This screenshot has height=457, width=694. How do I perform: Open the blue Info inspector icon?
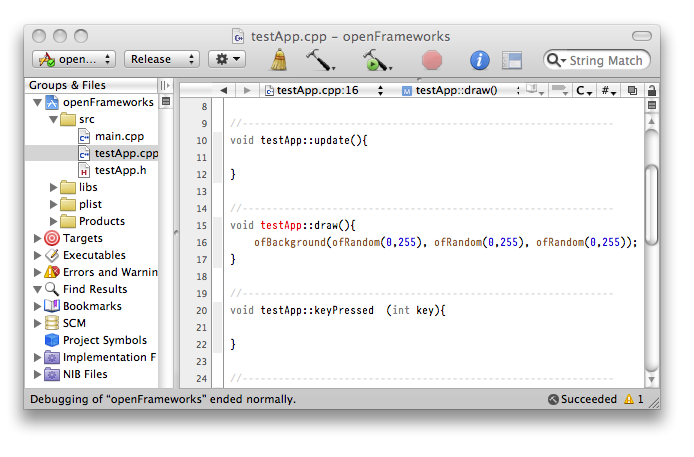tap(480, 60)
